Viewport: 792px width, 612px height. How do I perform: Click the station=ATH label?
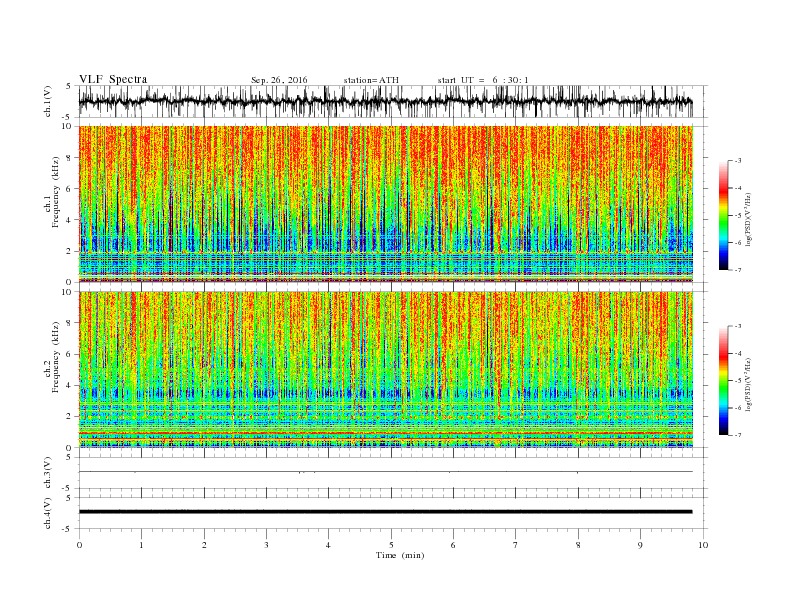pyautogui.click(x=371, y=80)
